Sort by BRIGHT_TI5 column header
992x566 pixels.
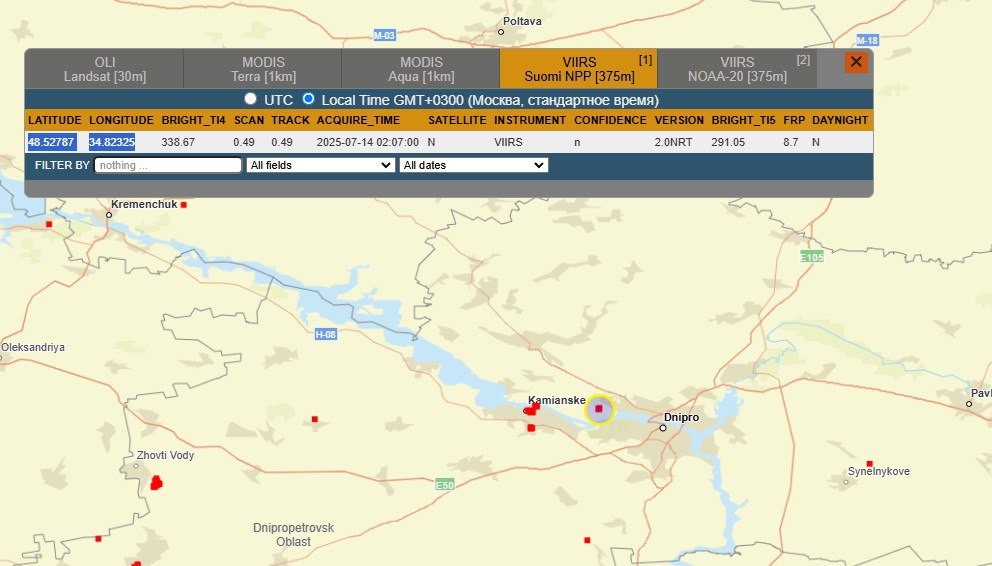pyautogui.click(x=743, y=120)
